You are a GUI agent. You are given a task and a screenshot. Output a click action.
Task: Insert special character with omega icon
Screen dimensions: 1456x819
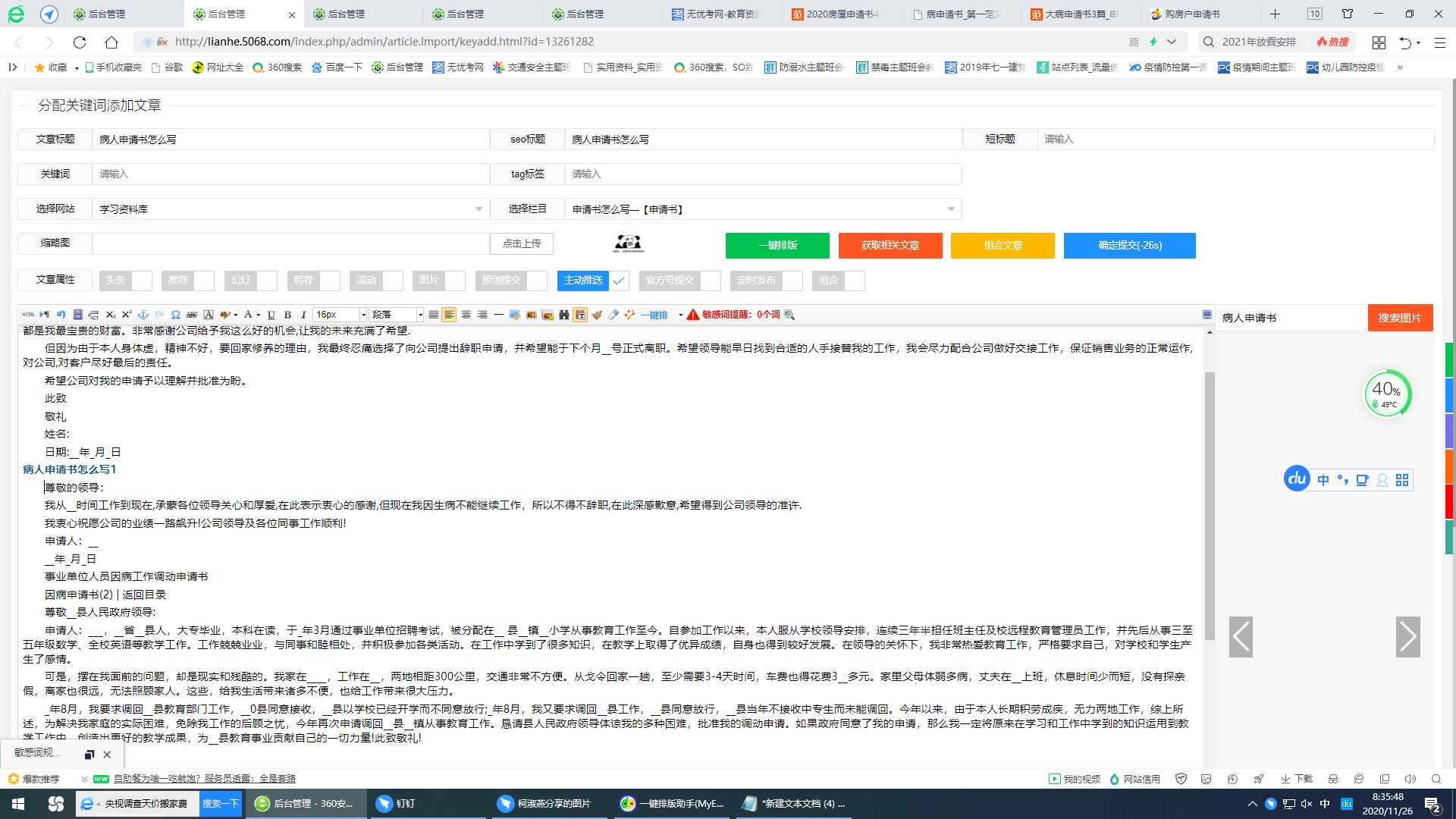pyautogui.click(x=175, y=315)
